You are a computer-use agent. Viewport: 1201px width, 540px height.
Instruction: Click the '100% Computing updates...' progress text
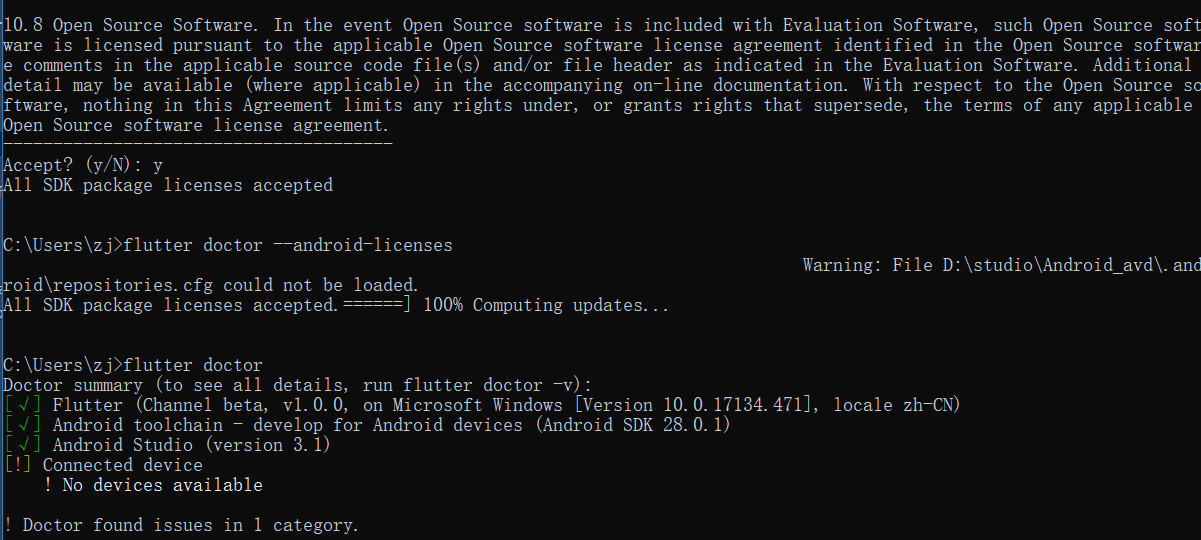click(x=546, y=305)
